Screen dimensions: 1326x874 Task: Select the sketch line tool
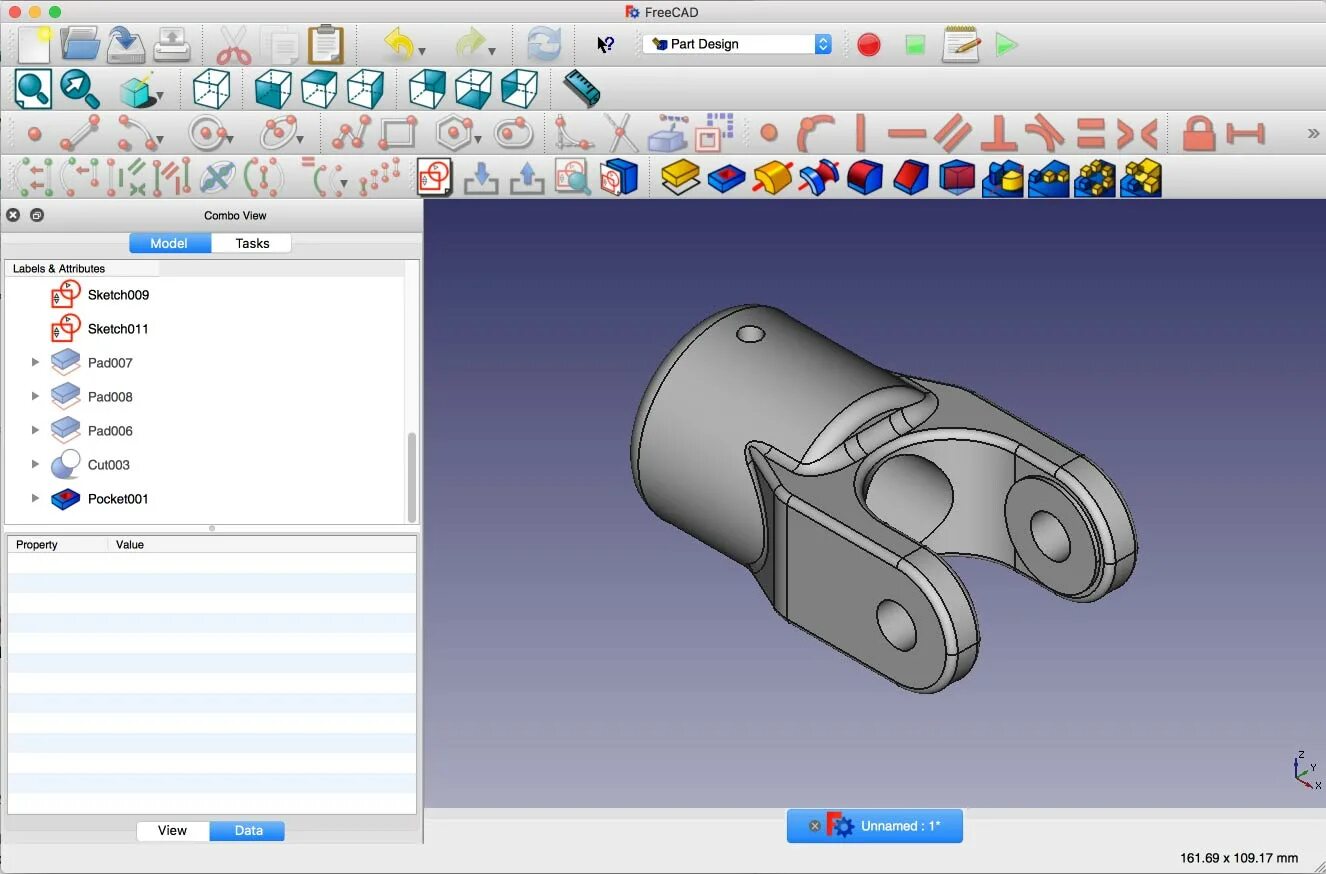(79, 133)
